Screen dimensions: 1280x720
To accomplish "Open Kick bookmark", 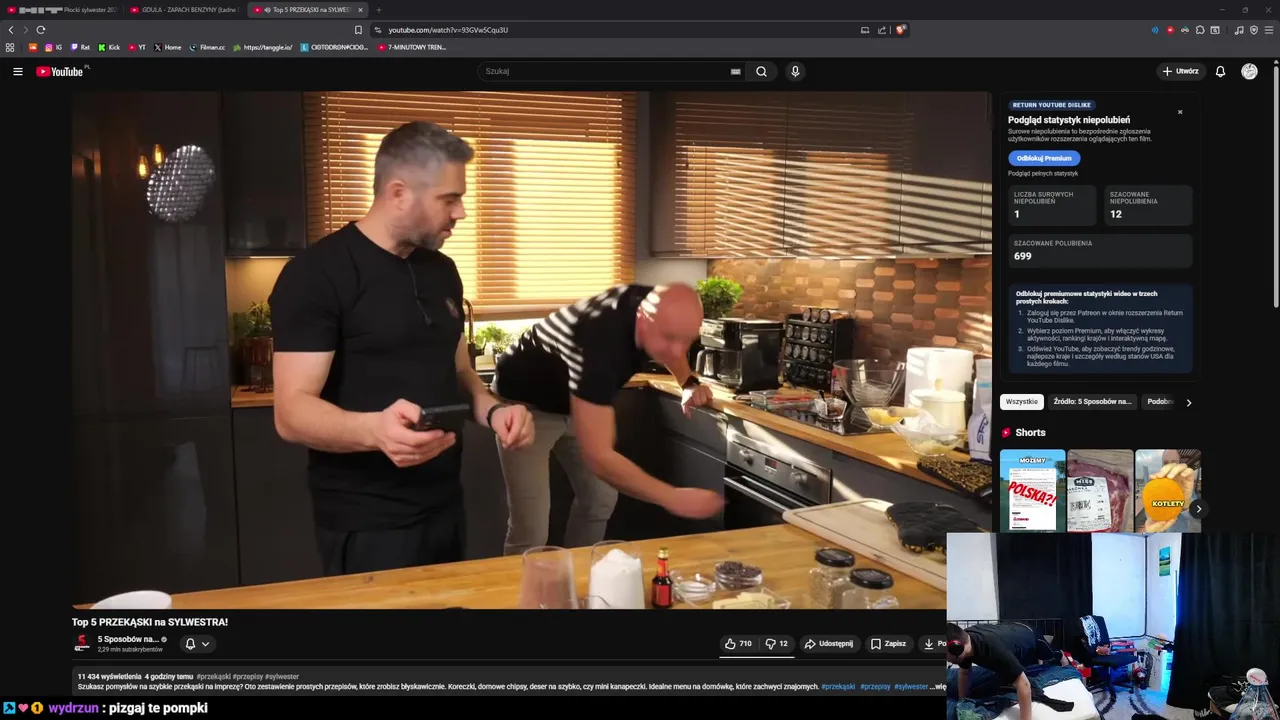I will [x=109, y=47].
